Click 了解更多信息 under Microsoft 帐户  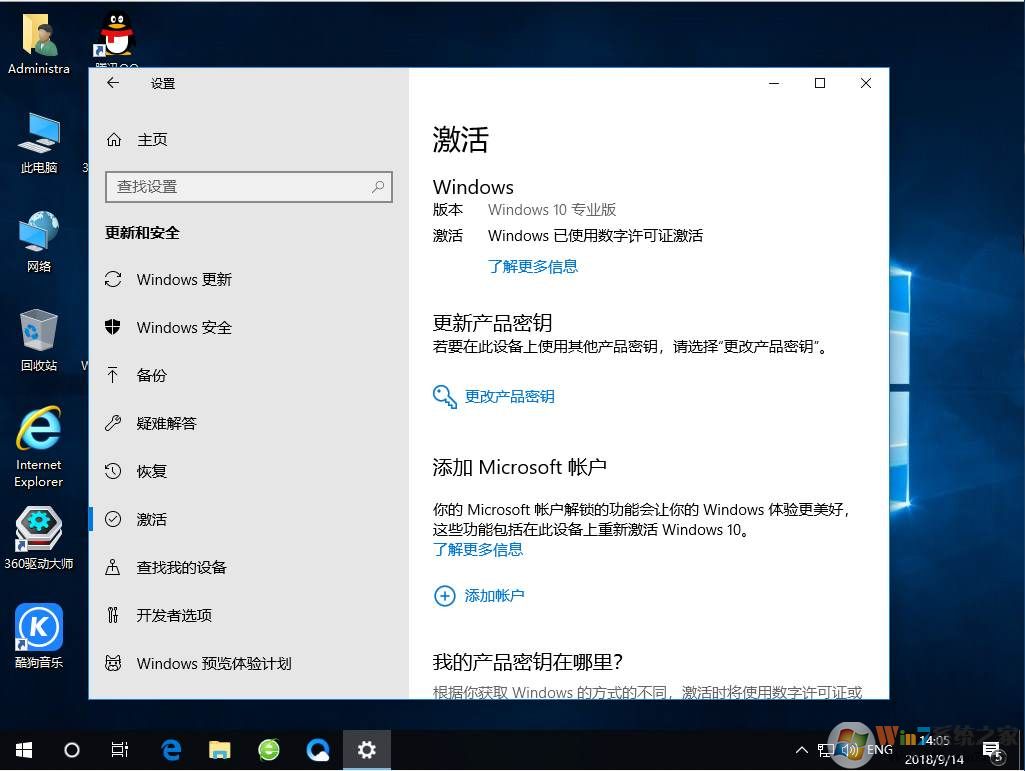[x=478, y=549]
